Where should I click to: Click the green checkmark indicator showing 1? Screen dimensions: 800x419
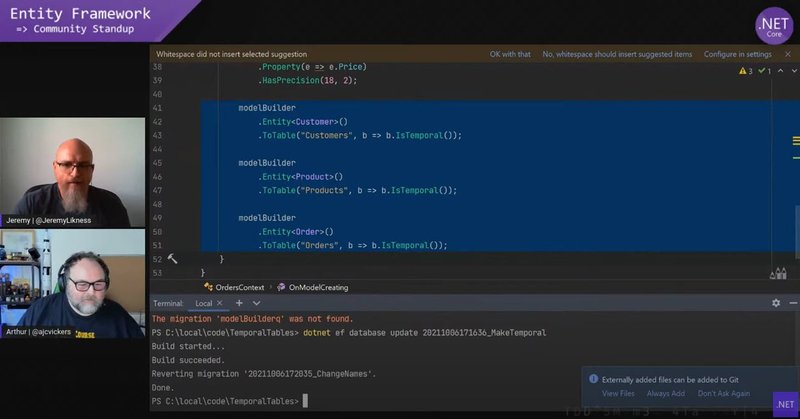point(764,71)
